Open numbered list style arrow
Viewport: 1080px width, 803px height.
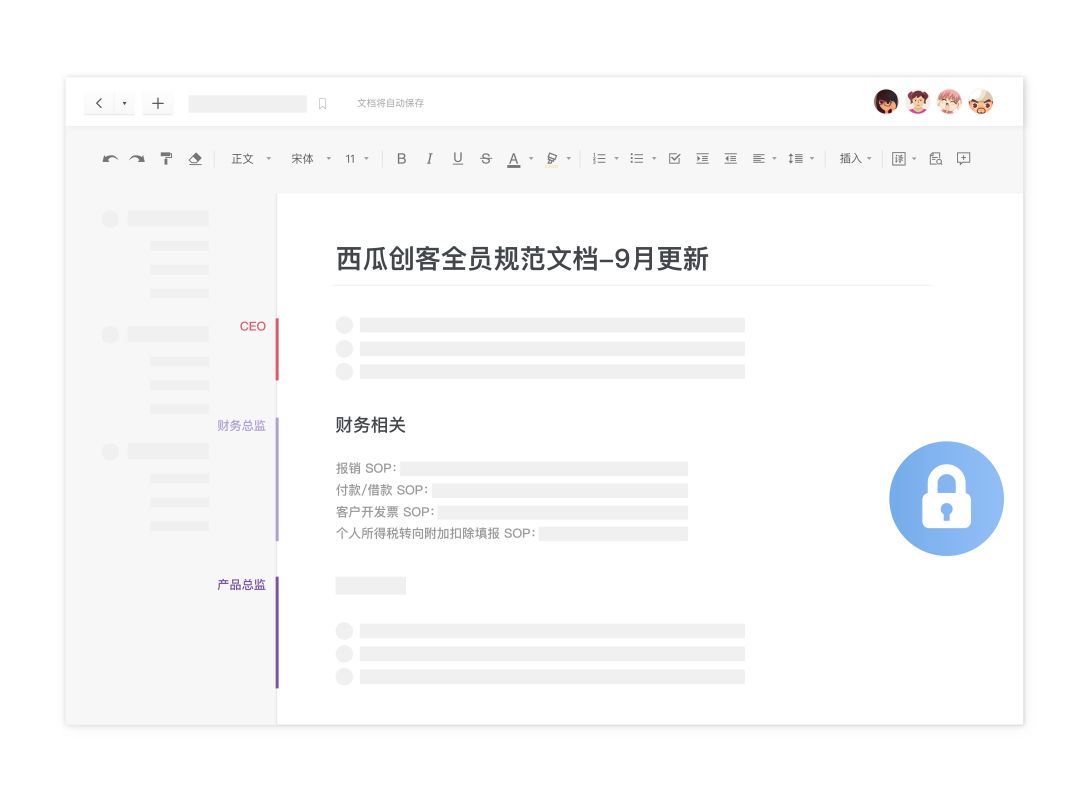coord(616,159)
